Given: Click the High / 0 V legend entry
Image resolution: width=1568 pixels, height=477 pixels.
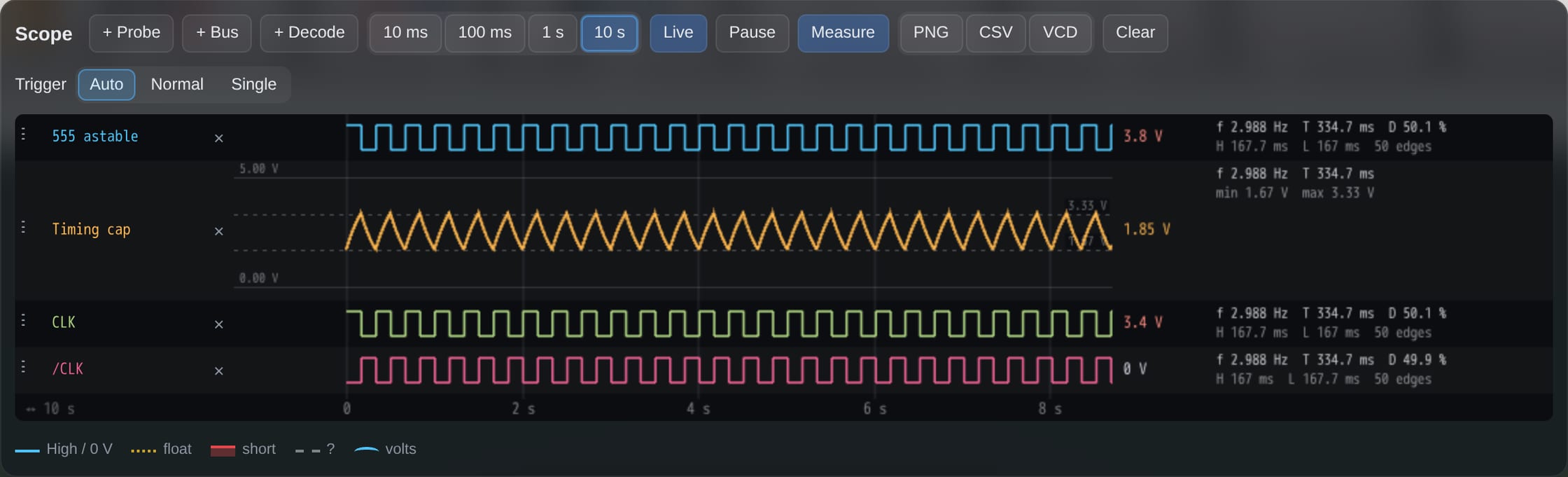Looking at the screenshot, I should pyautogui.click(x=64, y=450).
